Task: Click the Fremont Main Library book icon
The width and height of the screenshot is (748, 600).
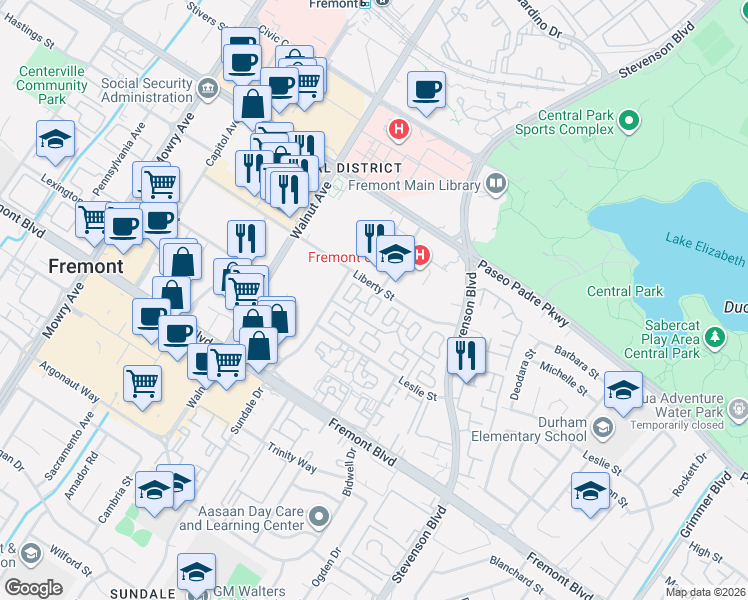Action: (496, 184)
